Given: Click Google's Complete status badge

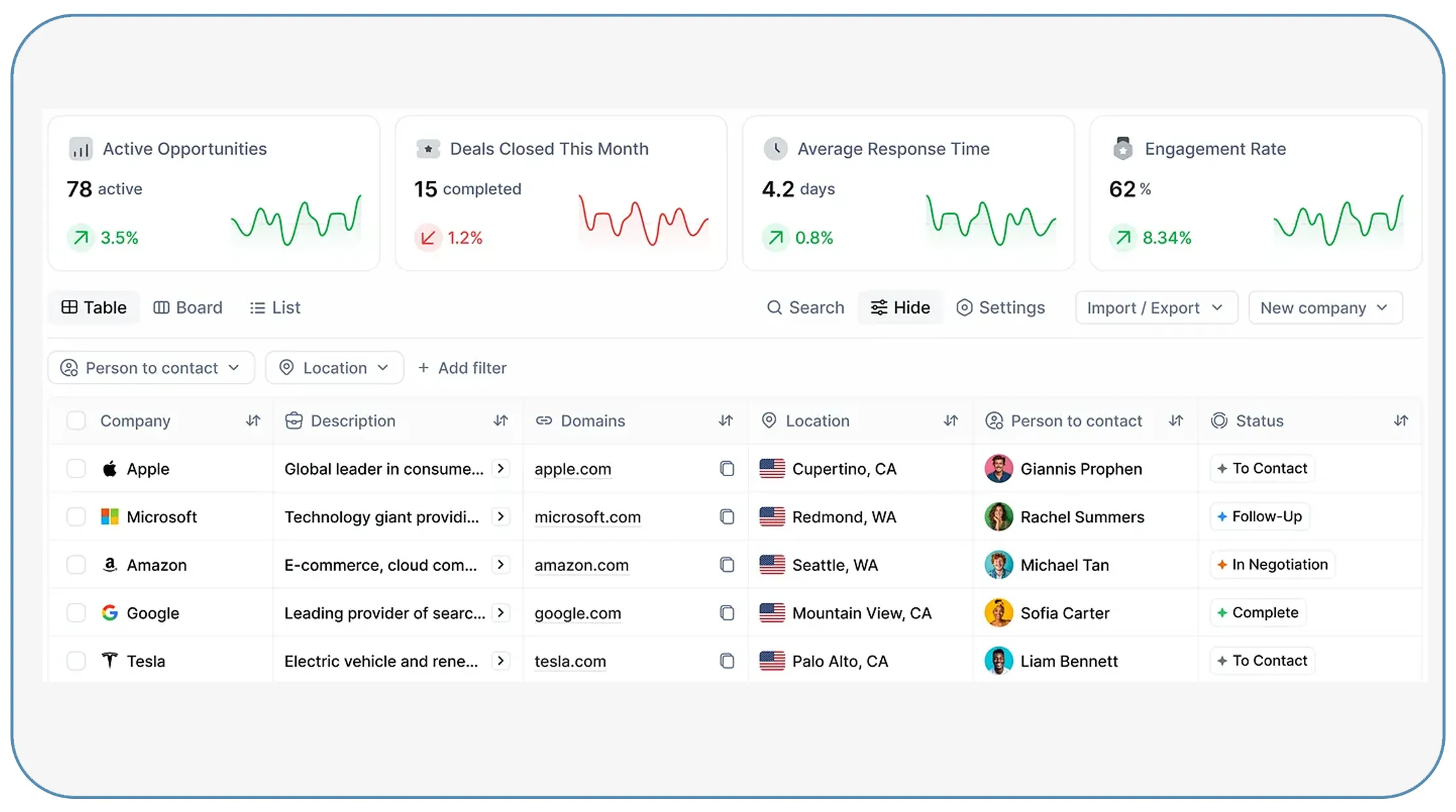Looking at the screenshot, I should point(1258,613).
